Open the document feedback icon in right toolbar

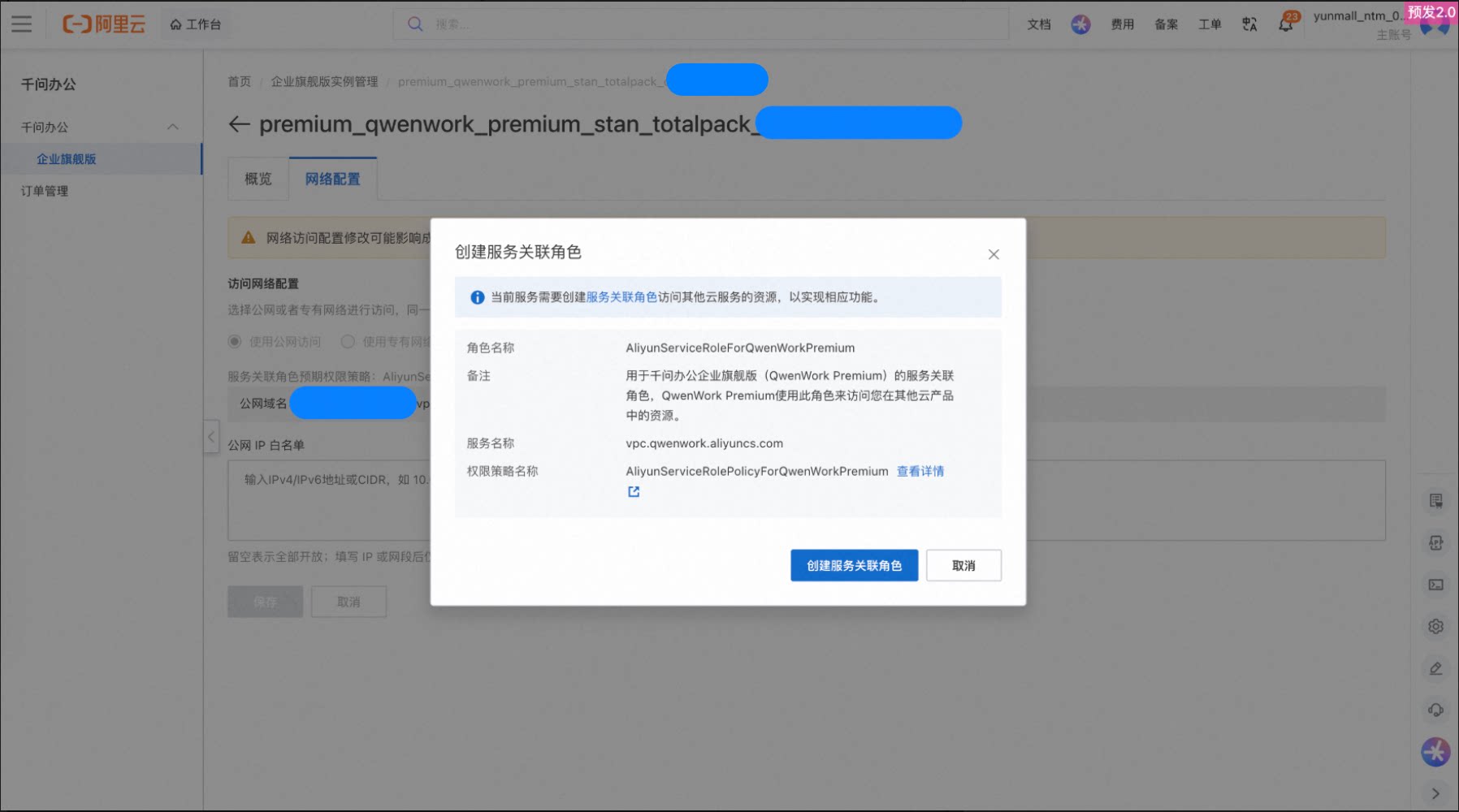click(1436, 500)
